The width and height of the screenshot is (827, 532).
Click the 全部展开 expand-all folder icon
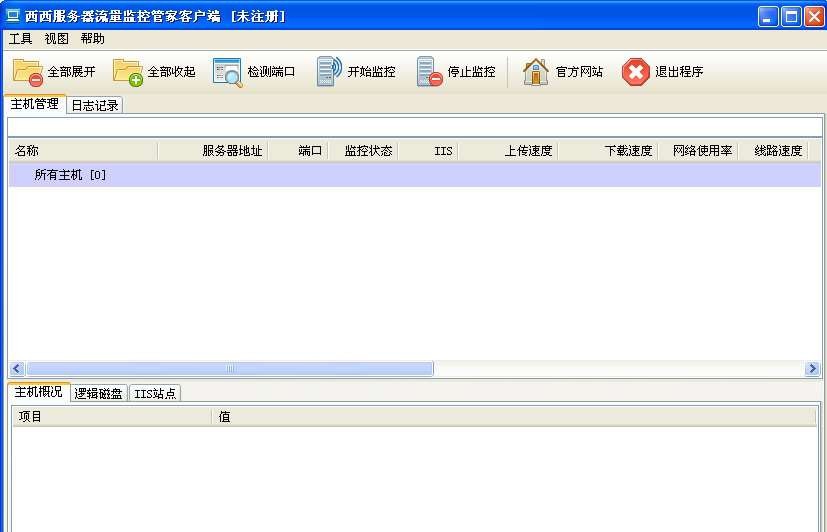[27, 72]
